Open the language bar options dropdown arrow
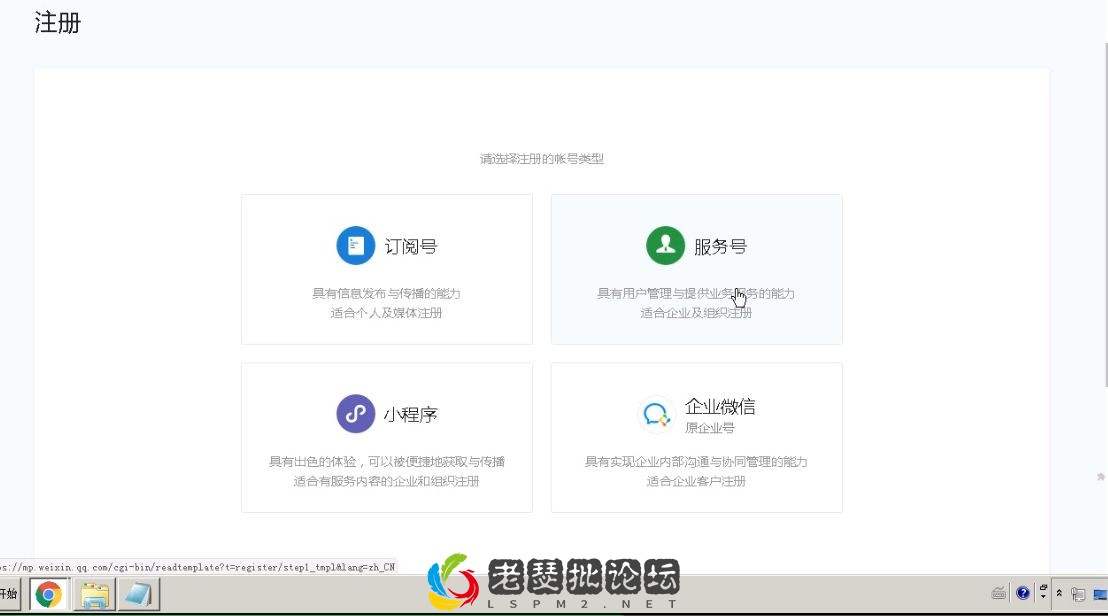This screenshot has width=1108, height=616. tap(1043, 597)
